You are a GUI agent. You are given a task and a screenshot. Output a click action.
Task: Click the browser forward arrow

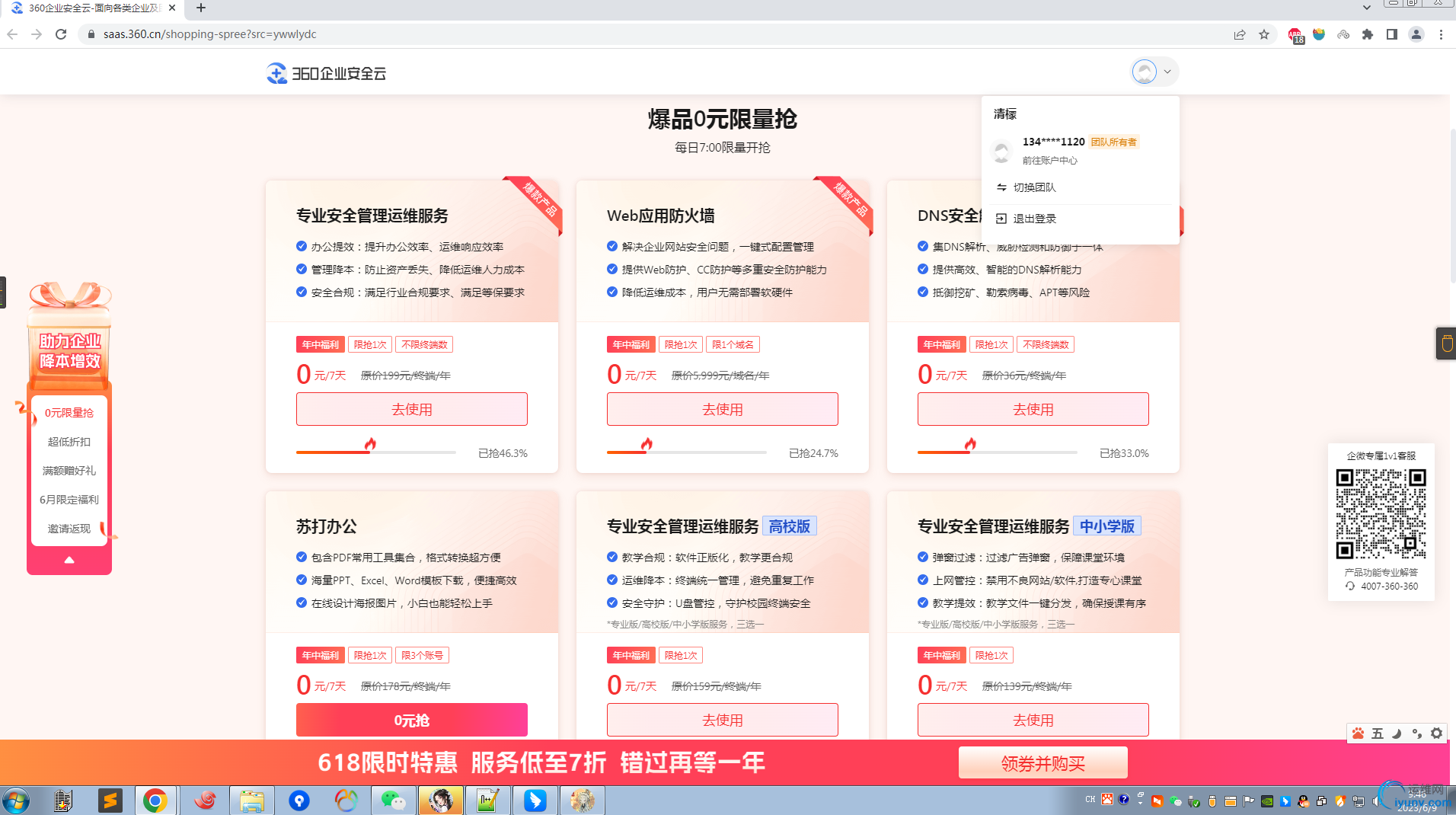coord(37,34)
